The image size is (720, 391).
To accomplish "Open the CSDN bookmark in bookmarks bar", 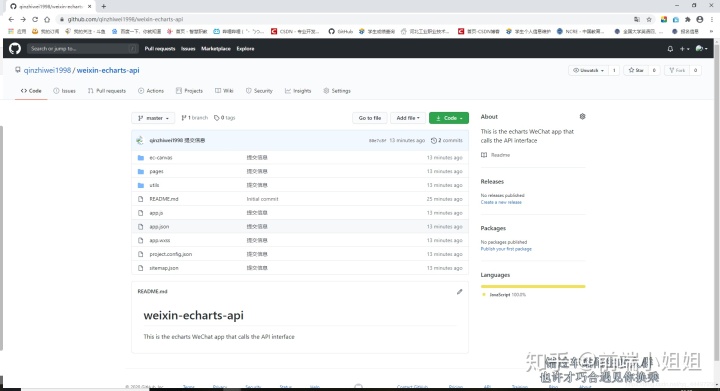I will click(296, 31).
